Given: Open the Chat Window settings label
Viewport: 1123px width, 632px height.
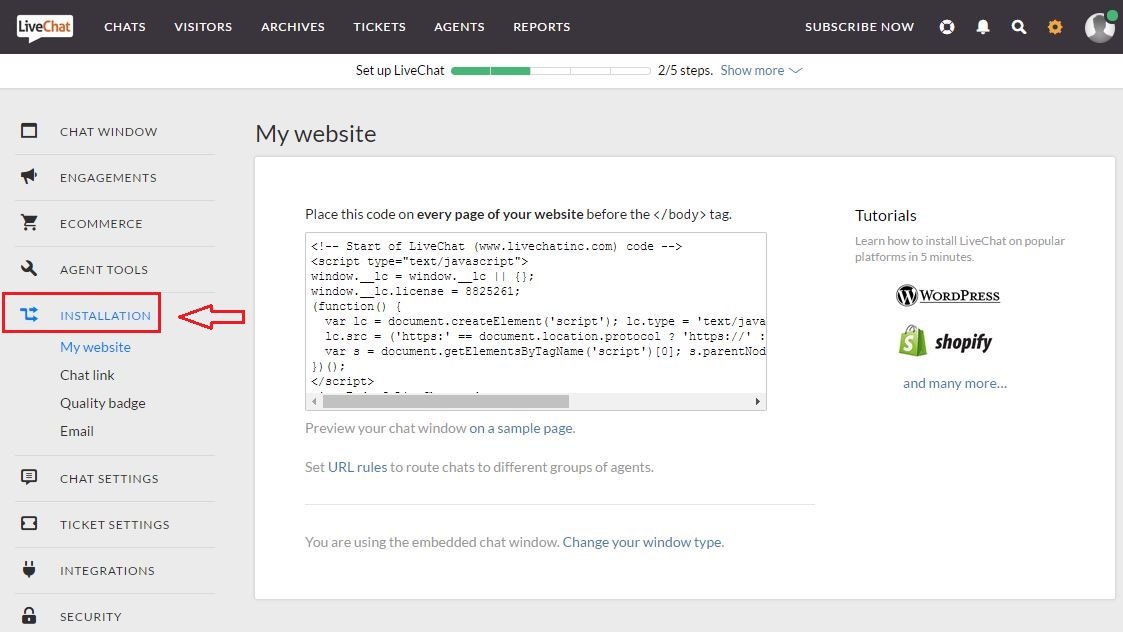Looking at the screenshot, I should click(x=109, y=132).
